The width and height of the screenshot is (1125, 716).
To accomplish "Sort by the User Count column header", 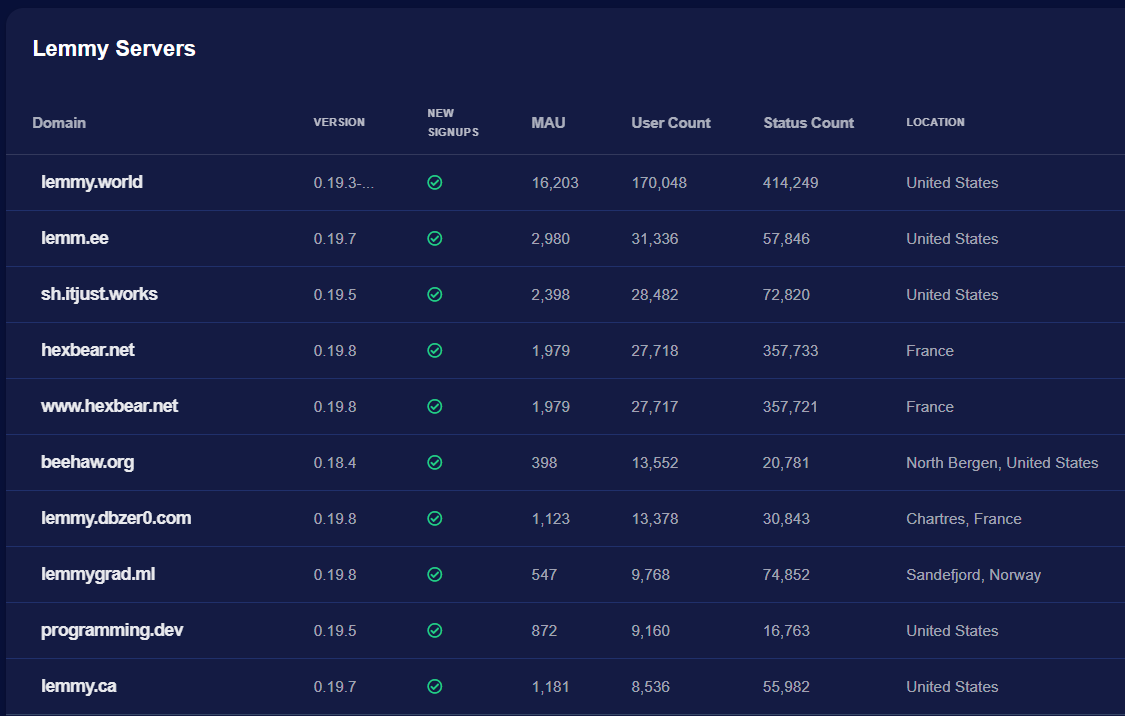I will pos(671,123).
